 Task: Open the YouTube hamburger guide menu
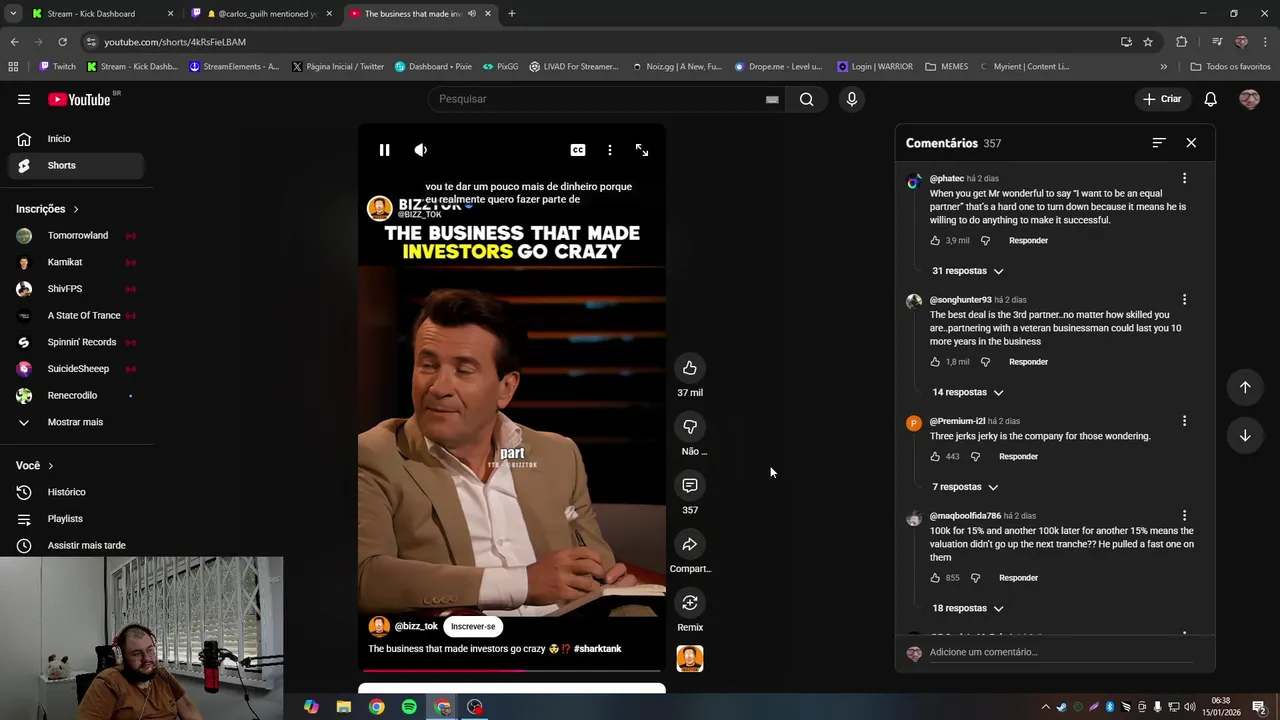24,99
